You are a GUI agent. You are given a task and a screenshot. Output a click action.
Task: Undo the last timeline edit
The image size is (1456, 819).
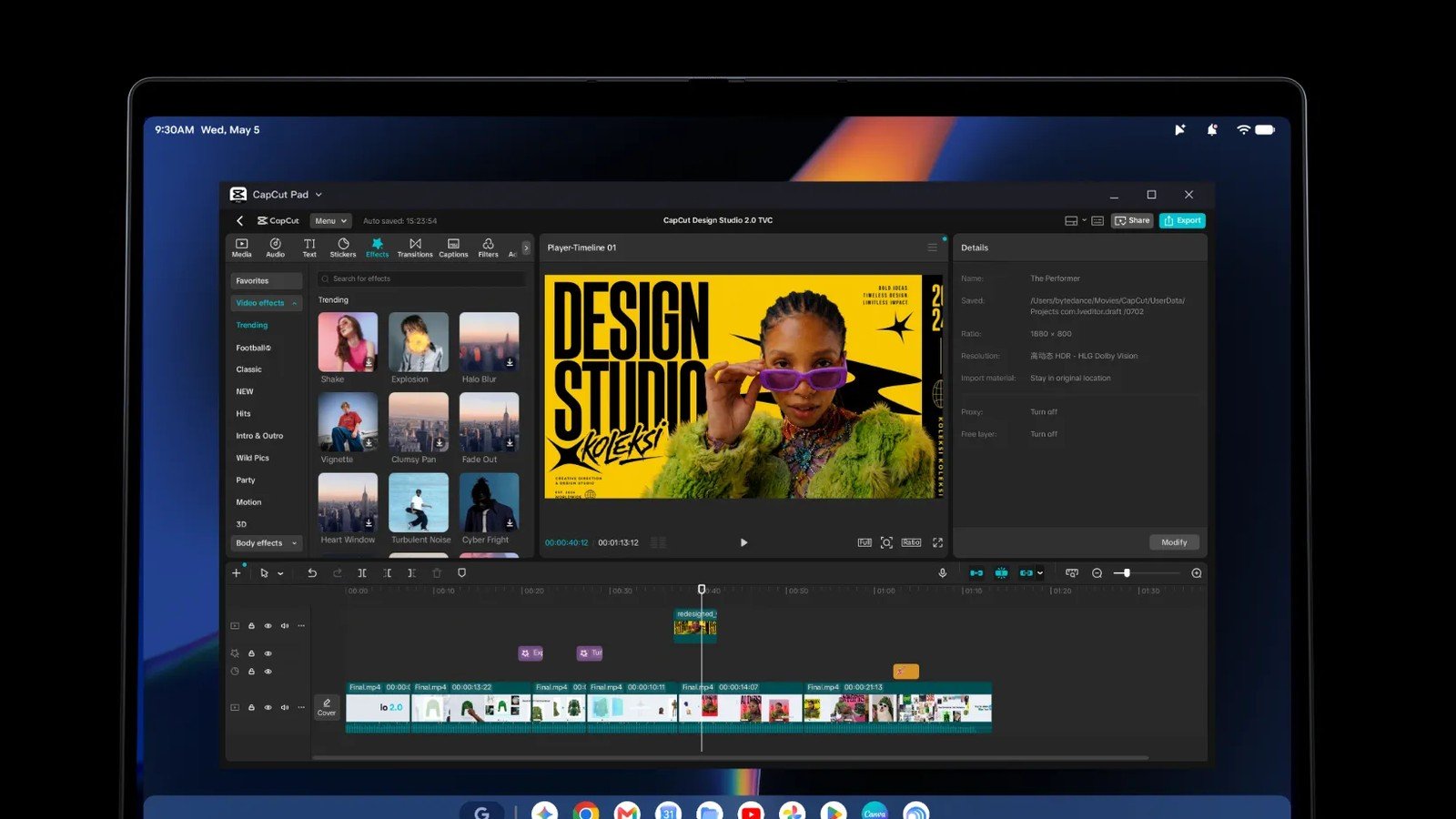312,573
